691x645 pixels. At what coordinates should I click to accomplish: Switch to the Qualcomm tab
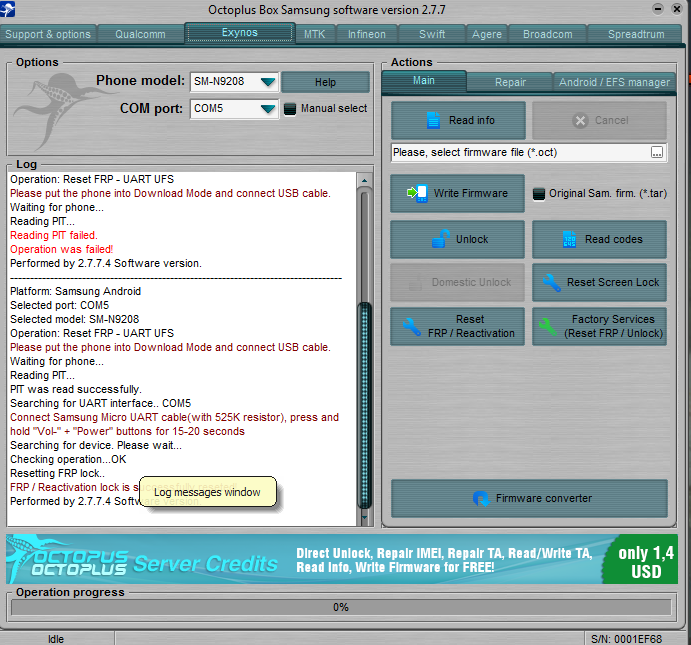pyautogui.click(x=140, y=34)
